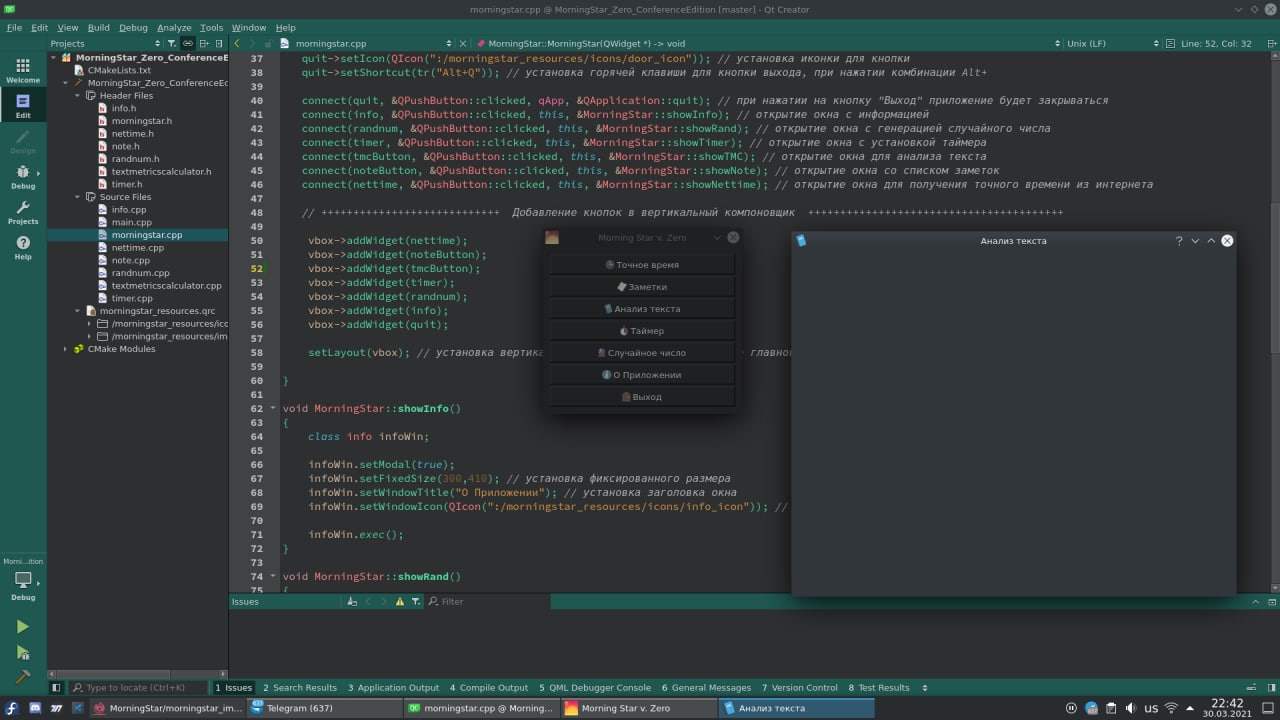Switch to Application Output tab
Screen dimensions: 1280x720
coord(393,688)
